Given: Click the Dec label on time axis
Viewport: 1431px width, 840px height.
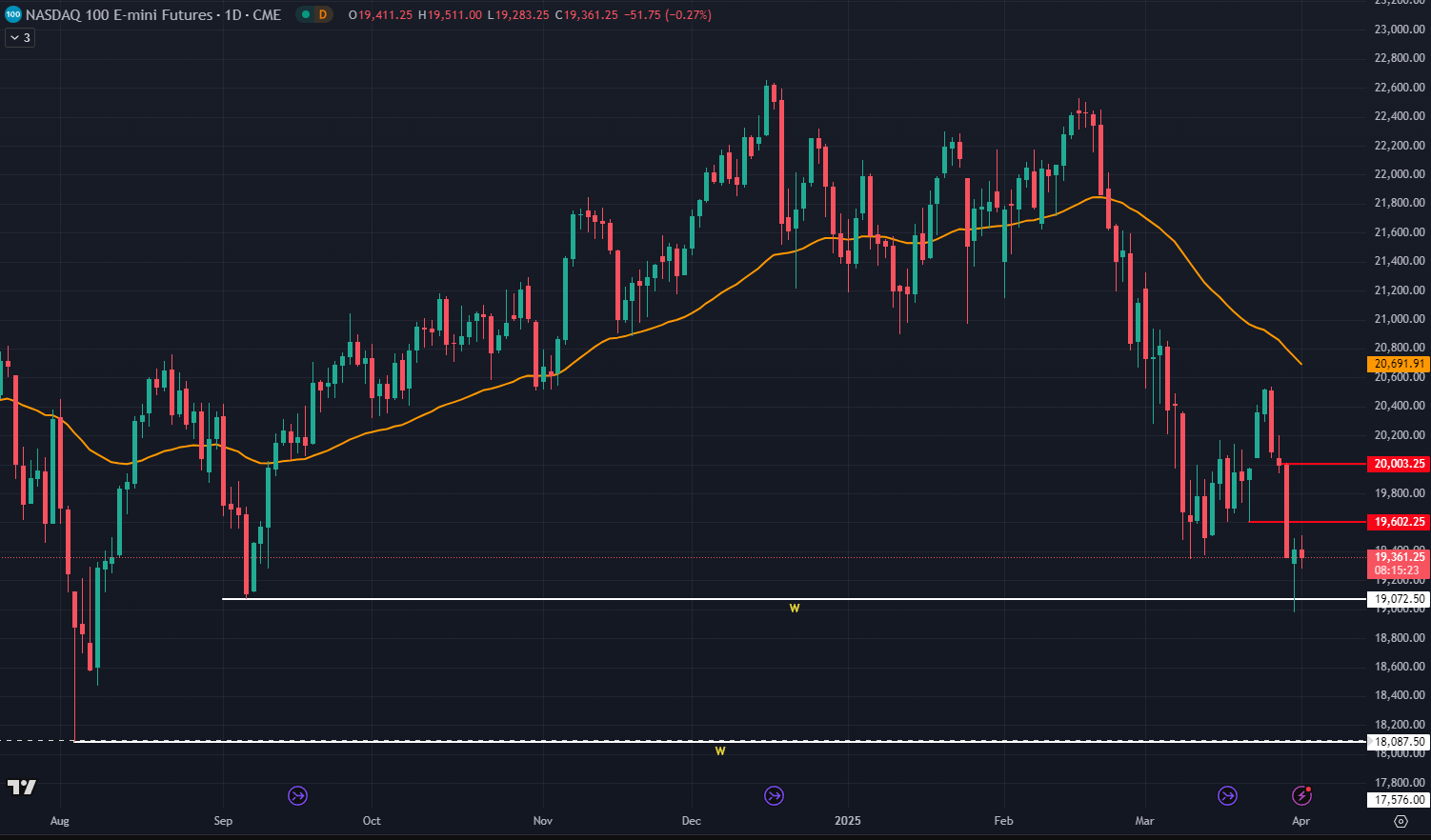Looking at the screenshot, I should pyautogui.click(x=692, y=820).
